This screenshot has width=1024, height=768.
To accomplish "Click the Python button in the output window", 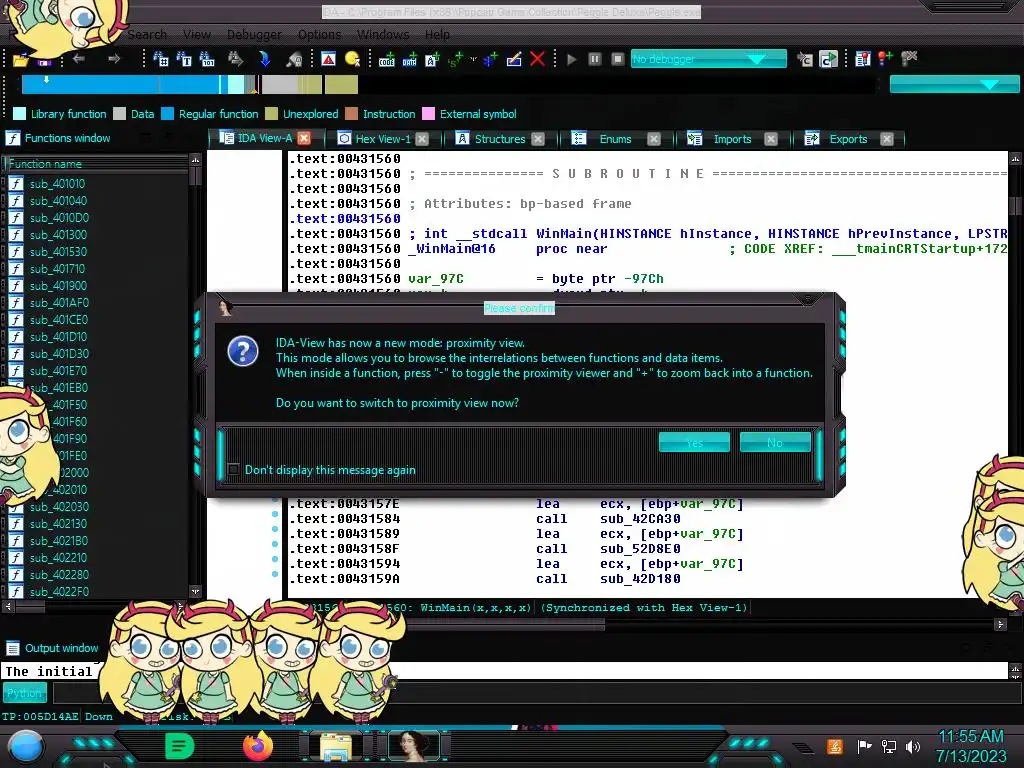I will [x=25, y=693].
